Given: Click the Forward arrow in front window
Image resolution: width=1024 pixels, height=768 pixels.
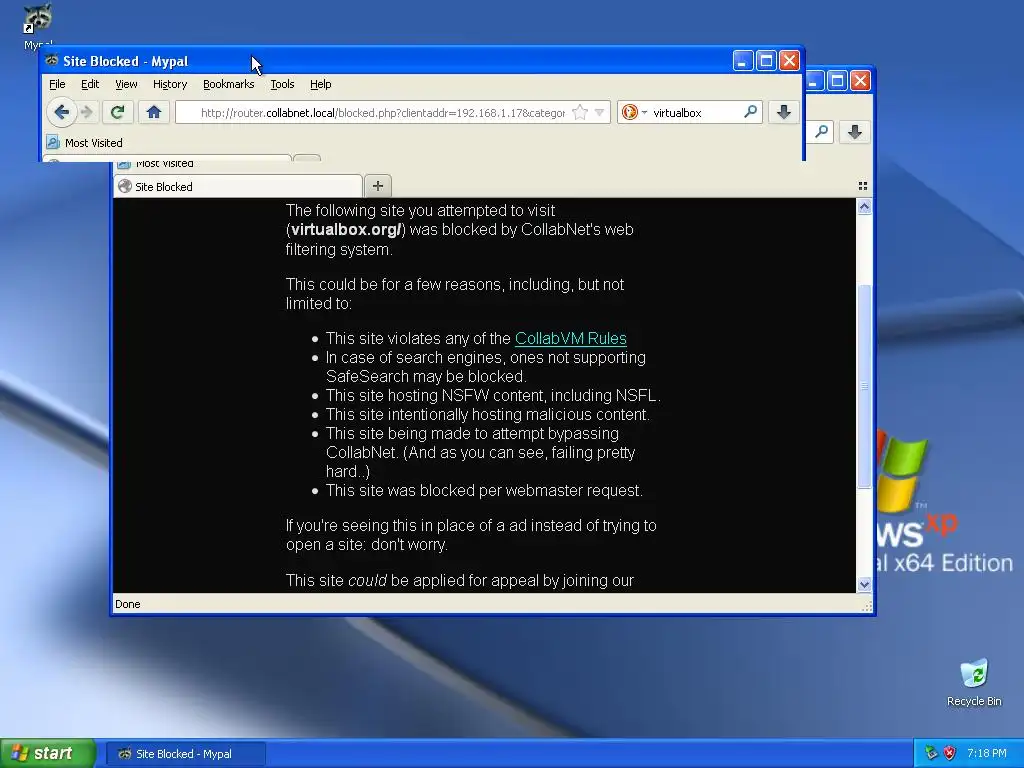Looking at the screenshot, I should [x=86, y=112].
